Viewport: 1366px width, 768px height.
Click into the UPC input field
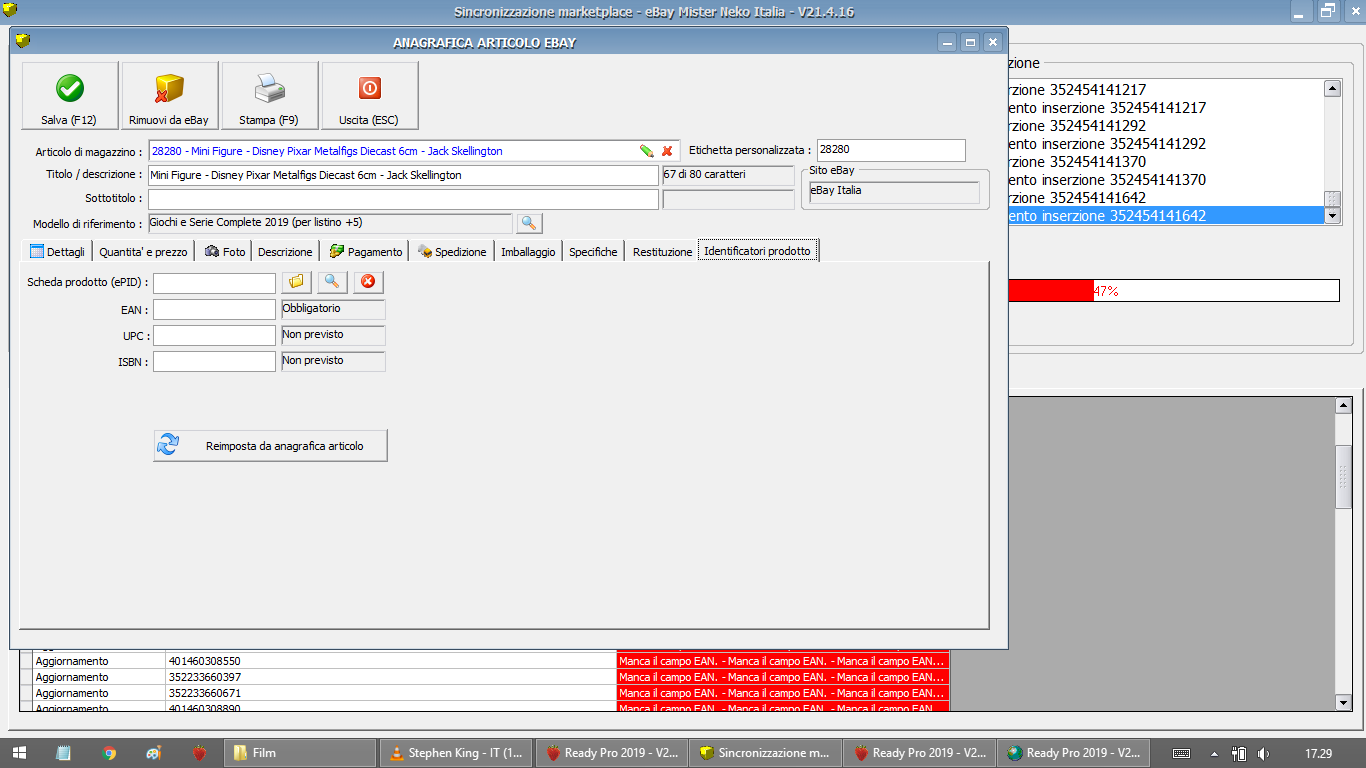point(214,335)
